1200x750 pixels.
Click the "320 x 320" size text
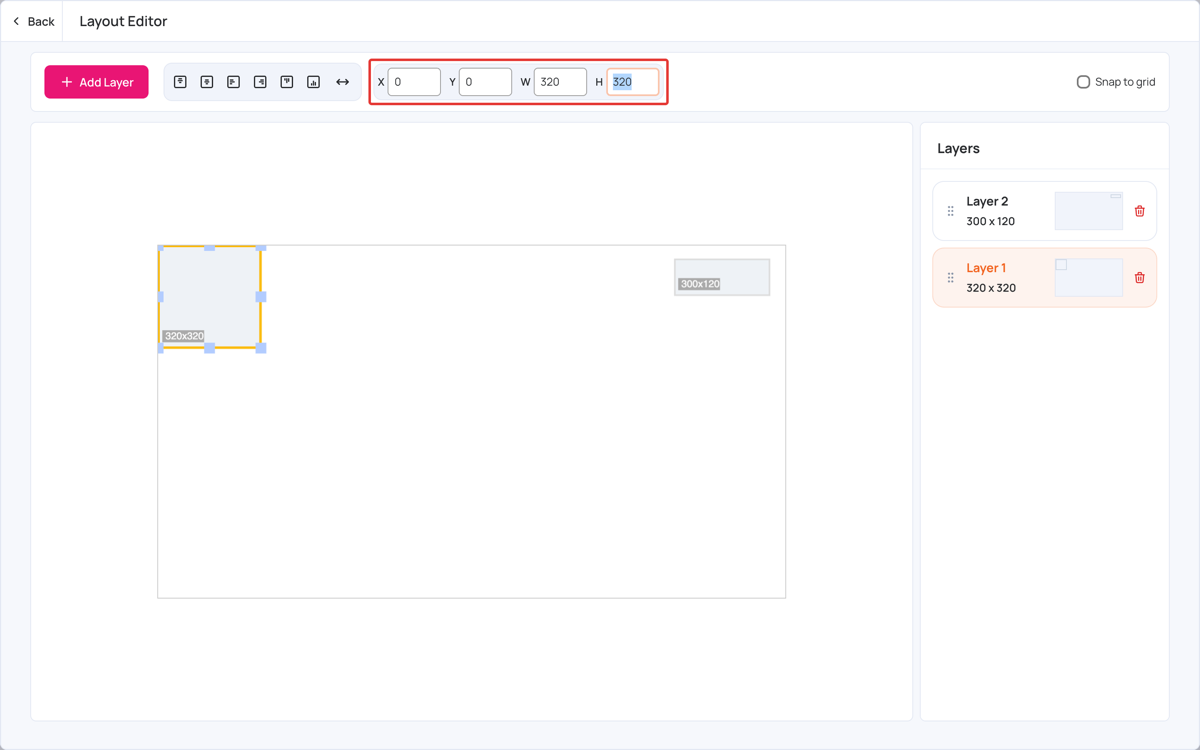[x=991, y=288]
